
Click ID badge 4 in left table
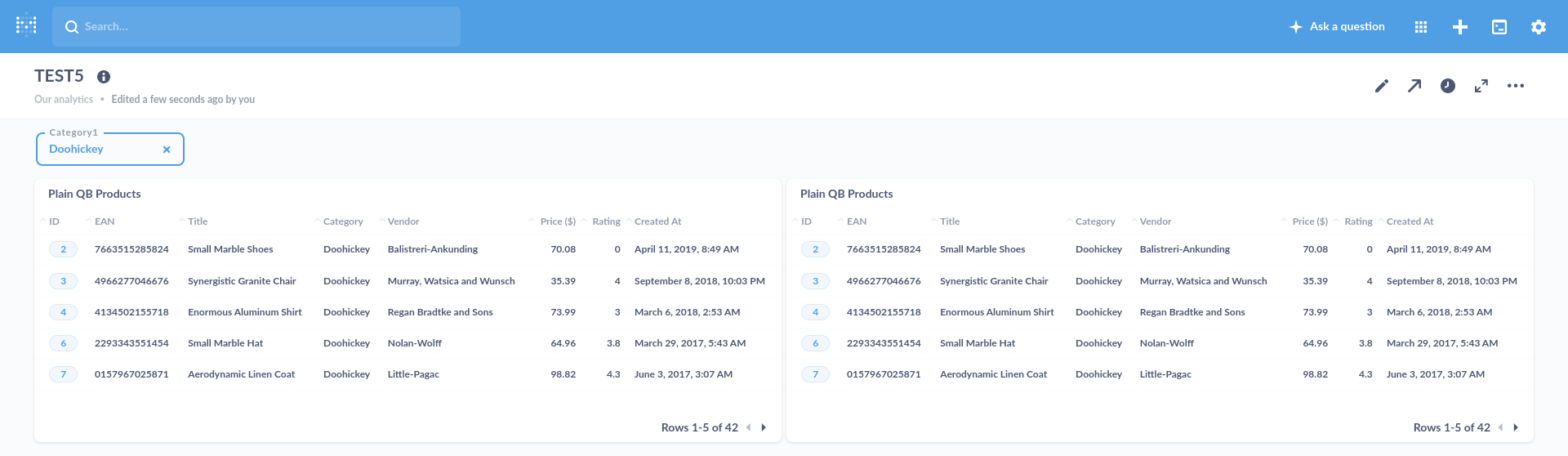click(x=63, y=312)
